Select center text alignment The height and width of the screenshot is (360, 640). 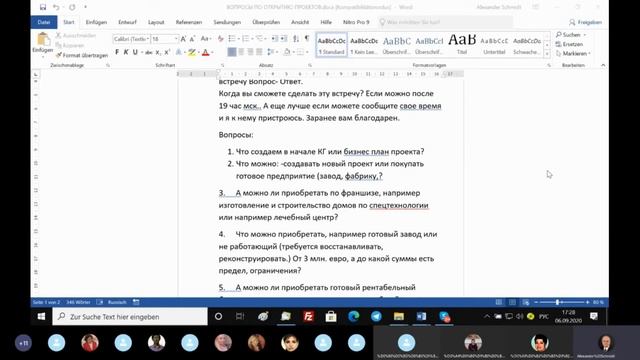coord(241,52)
